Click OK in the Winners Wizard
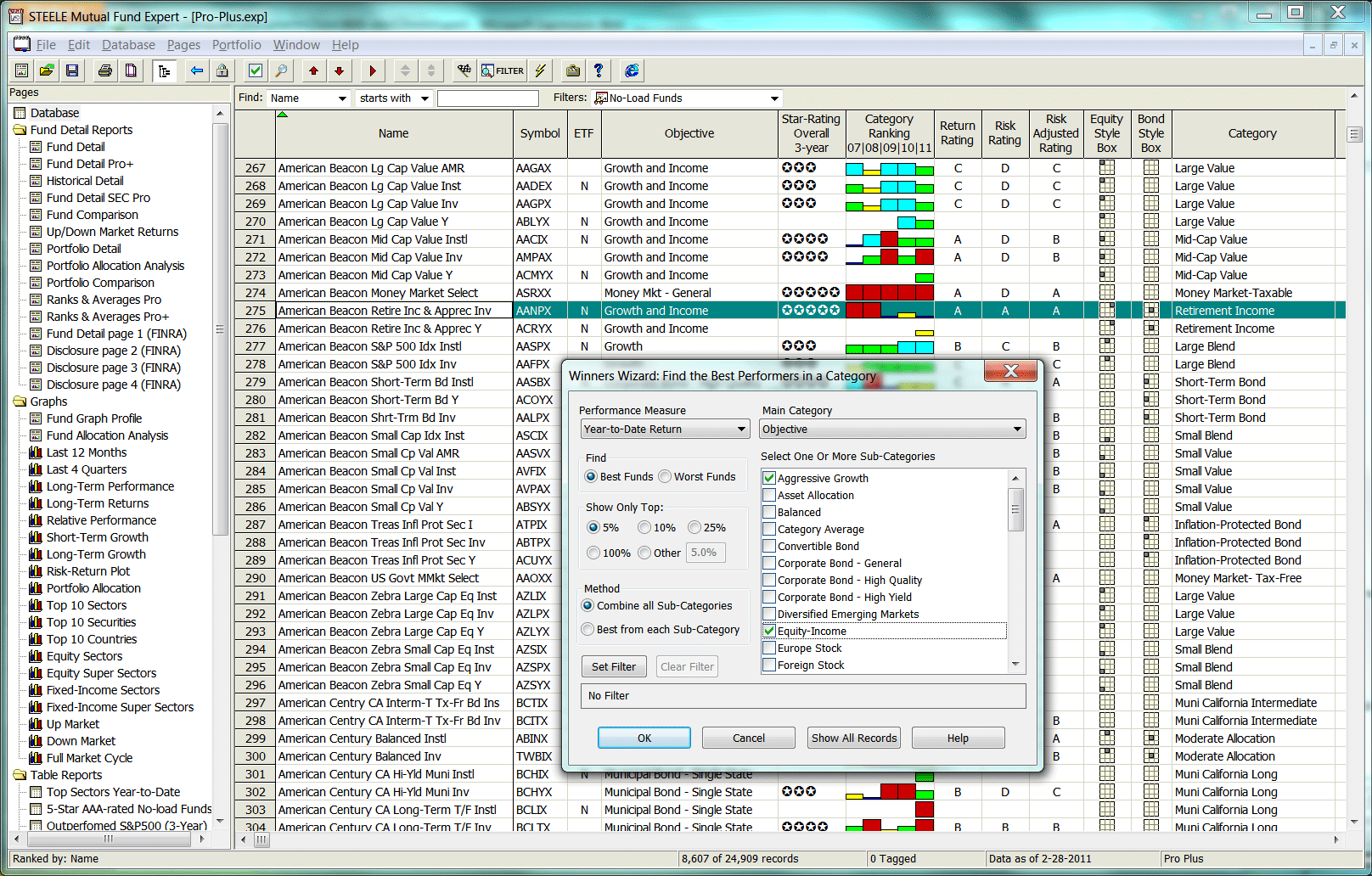The image size is (1372, 876). pyautogui.click(x=644, y=738)
